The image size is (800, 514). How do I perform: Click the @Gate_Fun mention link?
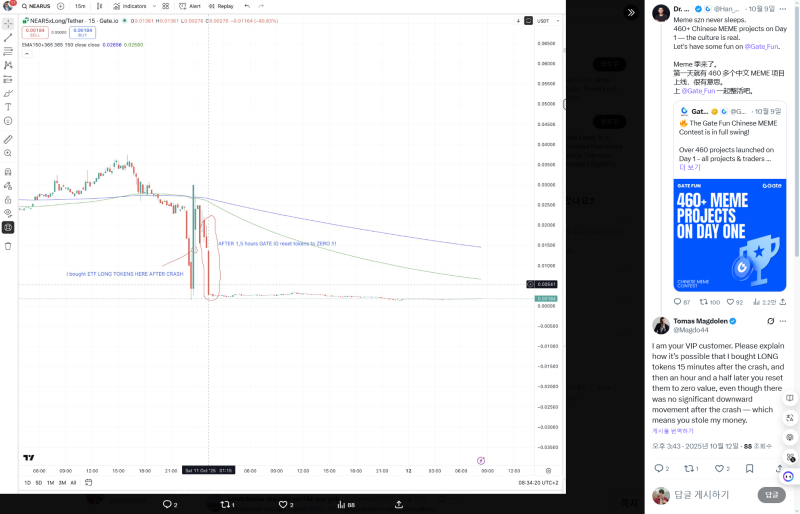point(761,46)
